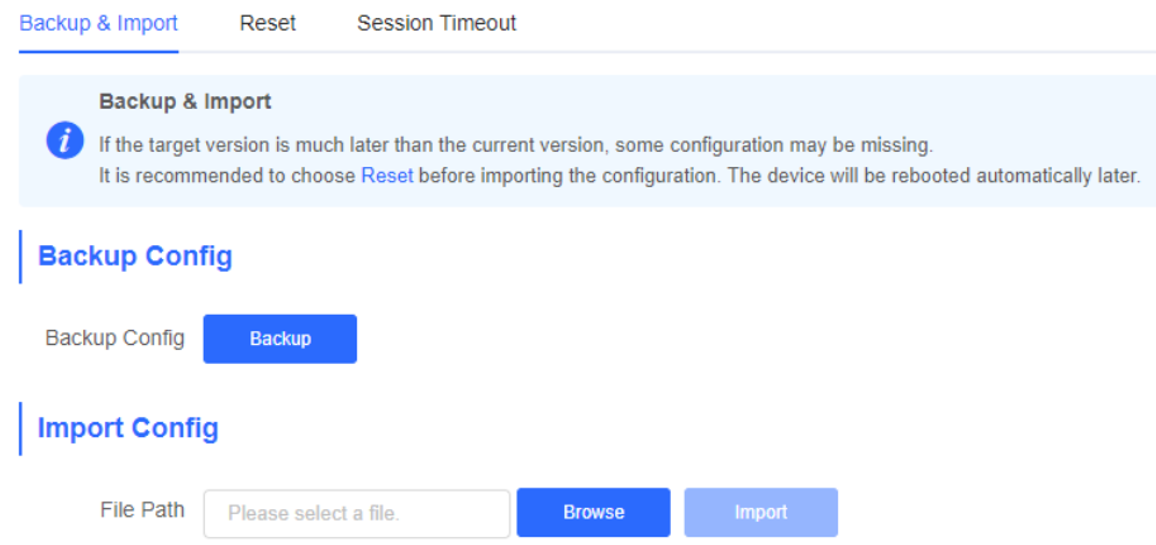Select the Backup & Import tab
Image resolution: width=1156 pixels, height=545 pixels.
tap(99, 23)
